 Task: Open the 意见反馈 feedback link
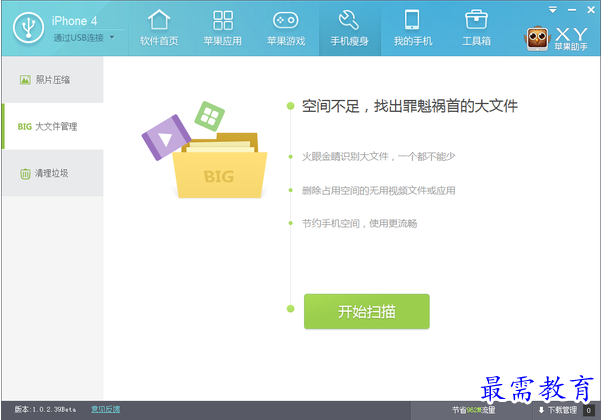click(x=106, y=409)
